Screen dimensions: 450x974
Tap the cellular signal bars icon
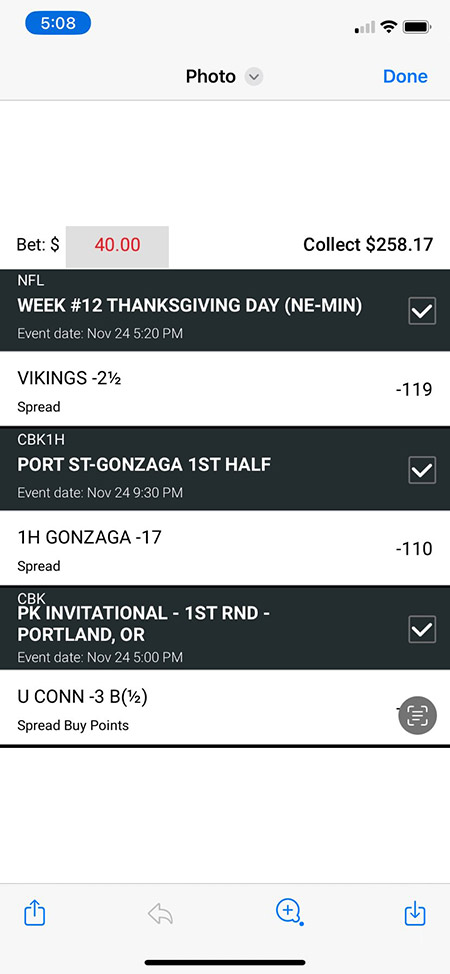pos(365,27)
